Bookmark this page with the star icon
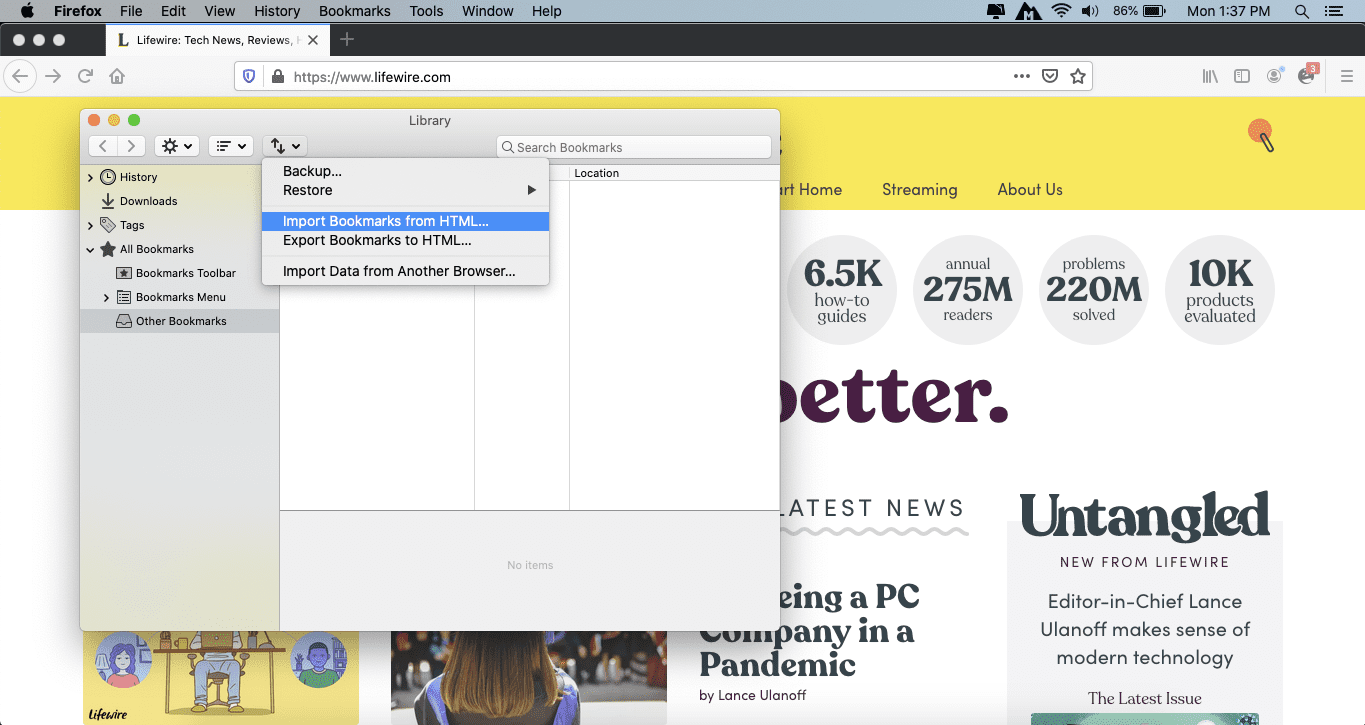Image resolution: width=1365 pixels, height=725 pixels. click(x=1078, y=76)
